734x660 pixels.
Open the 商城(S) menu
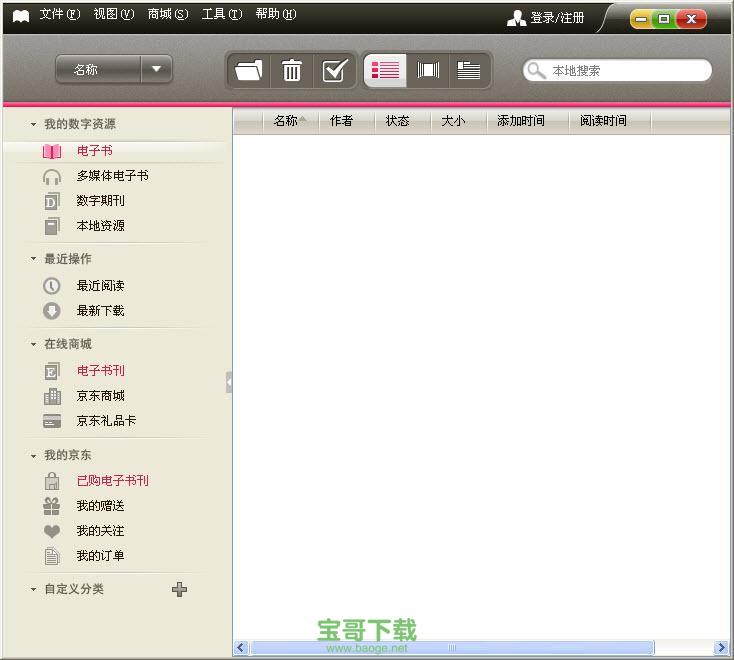click(168, 15)
